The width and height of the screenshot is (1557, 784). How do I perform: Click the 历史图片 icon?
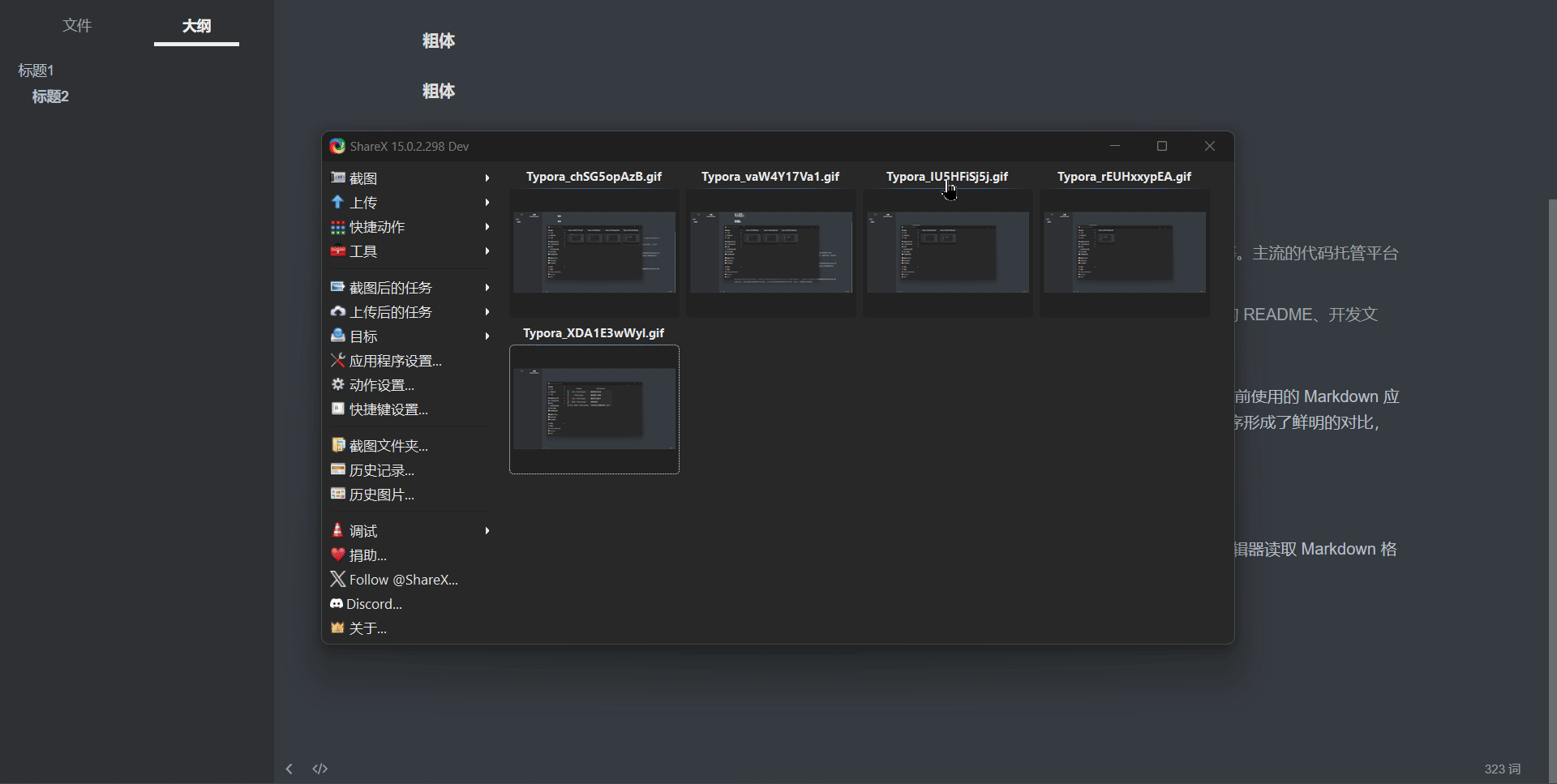338,494
